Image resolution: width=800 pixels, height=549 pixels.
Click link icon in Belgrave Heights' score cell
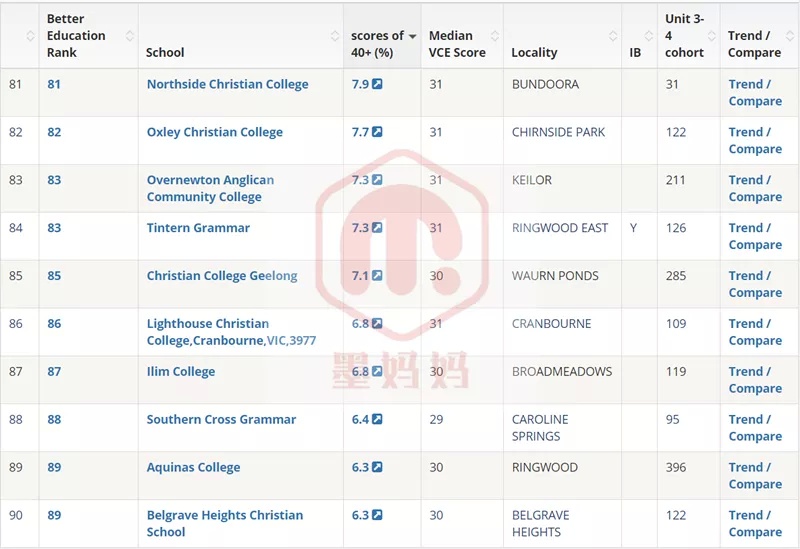(x=377, y=515)
